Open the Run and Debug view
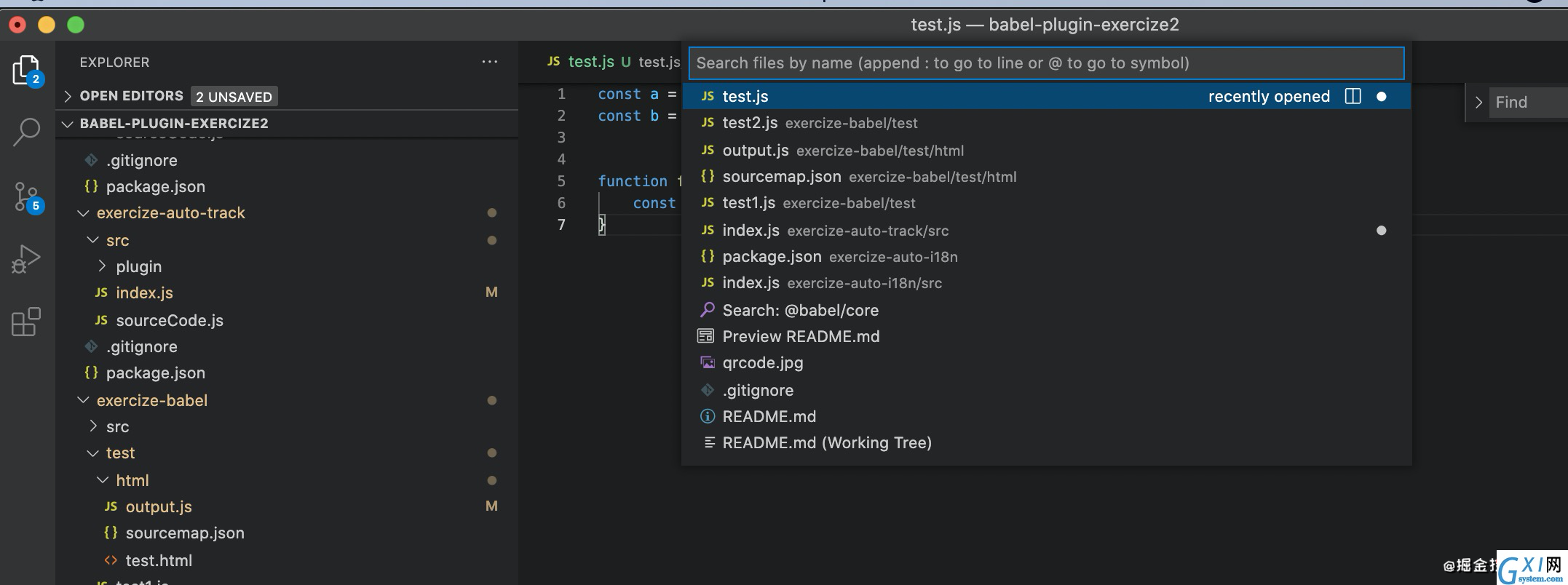This screenshot has height=585, width=1568. point(26,259)
